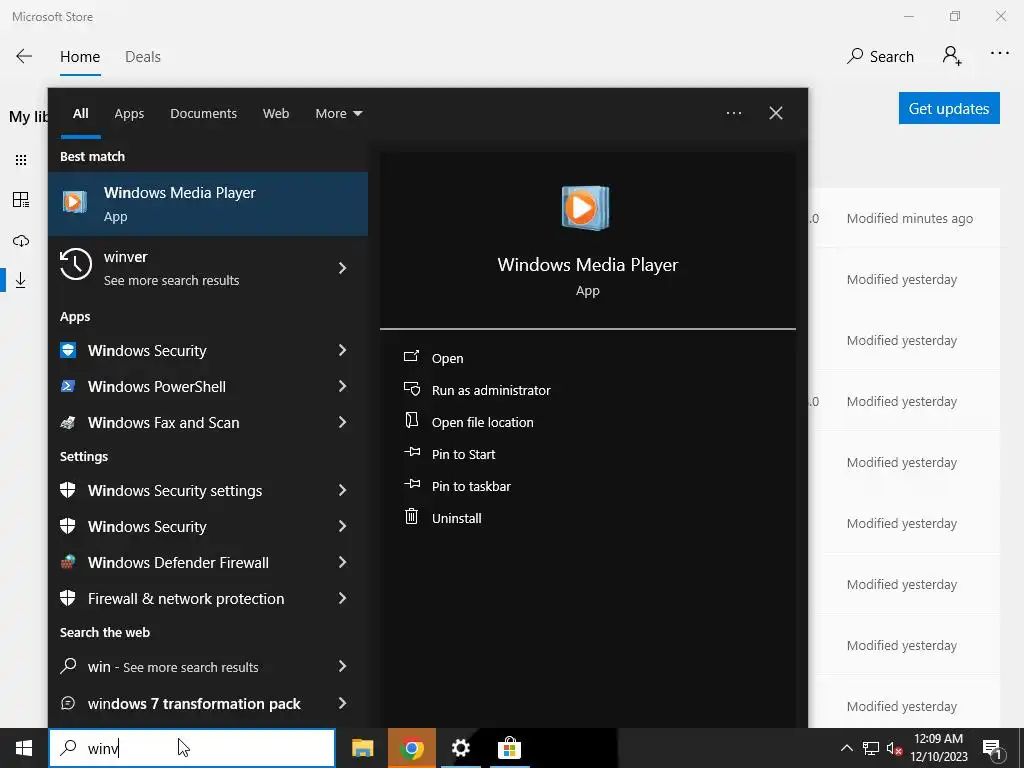Expand windows 7 transformation pack arrow
The height and width of the screenshot is (768, 1024).
click(x=342, y=703)
